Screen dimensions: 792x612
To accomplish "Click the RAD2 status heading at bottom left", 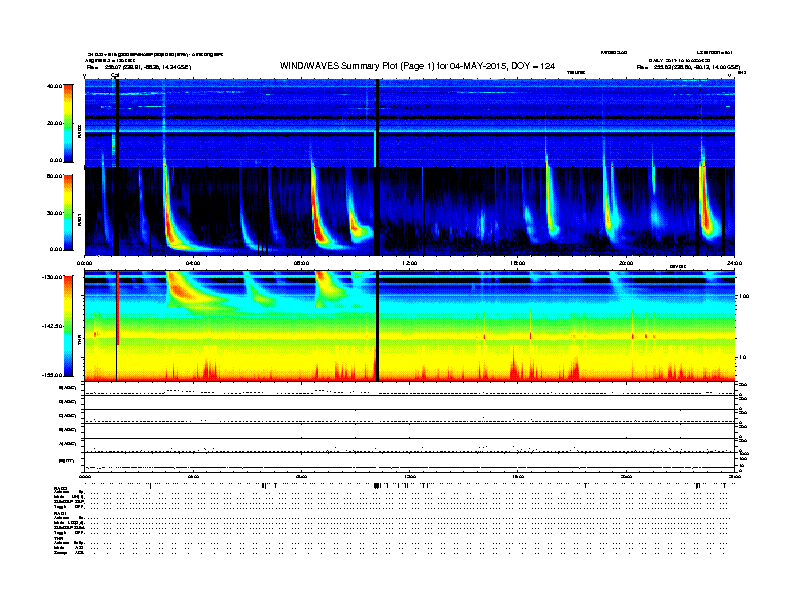I will click(60, 489).
